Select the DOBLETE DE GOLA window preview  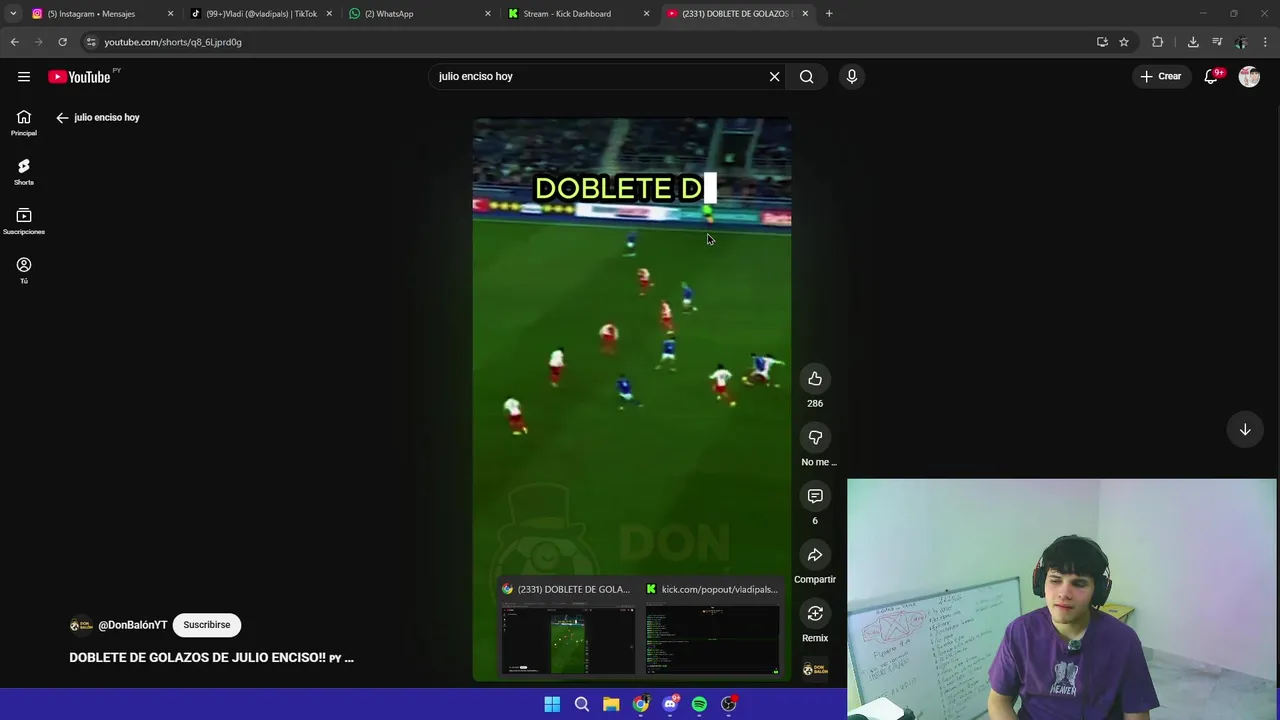point(568,630)
